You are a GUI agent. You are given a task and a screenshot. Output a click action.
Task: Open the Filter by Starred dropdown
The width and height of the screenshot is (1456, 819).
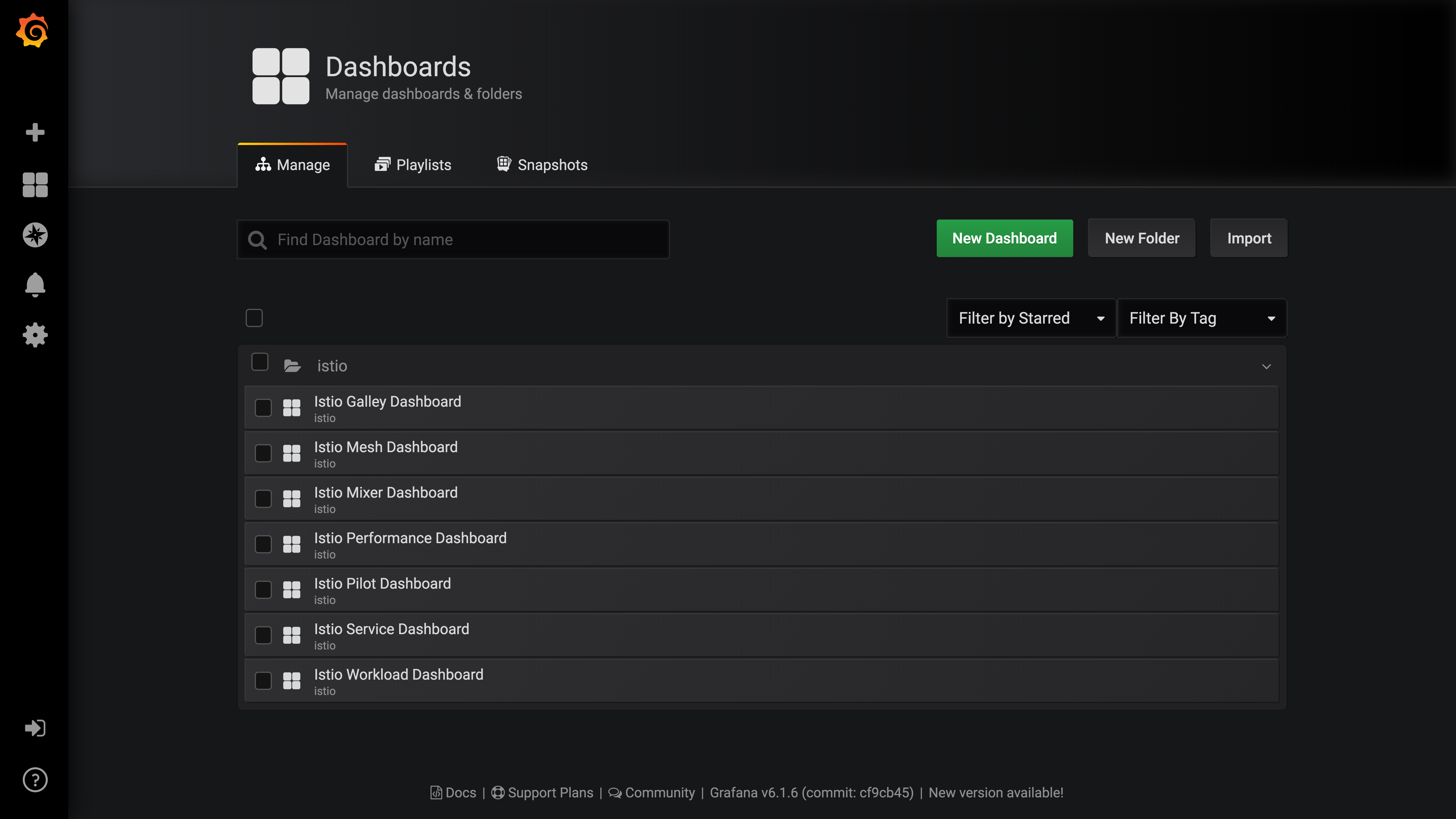click(1030, 318)
